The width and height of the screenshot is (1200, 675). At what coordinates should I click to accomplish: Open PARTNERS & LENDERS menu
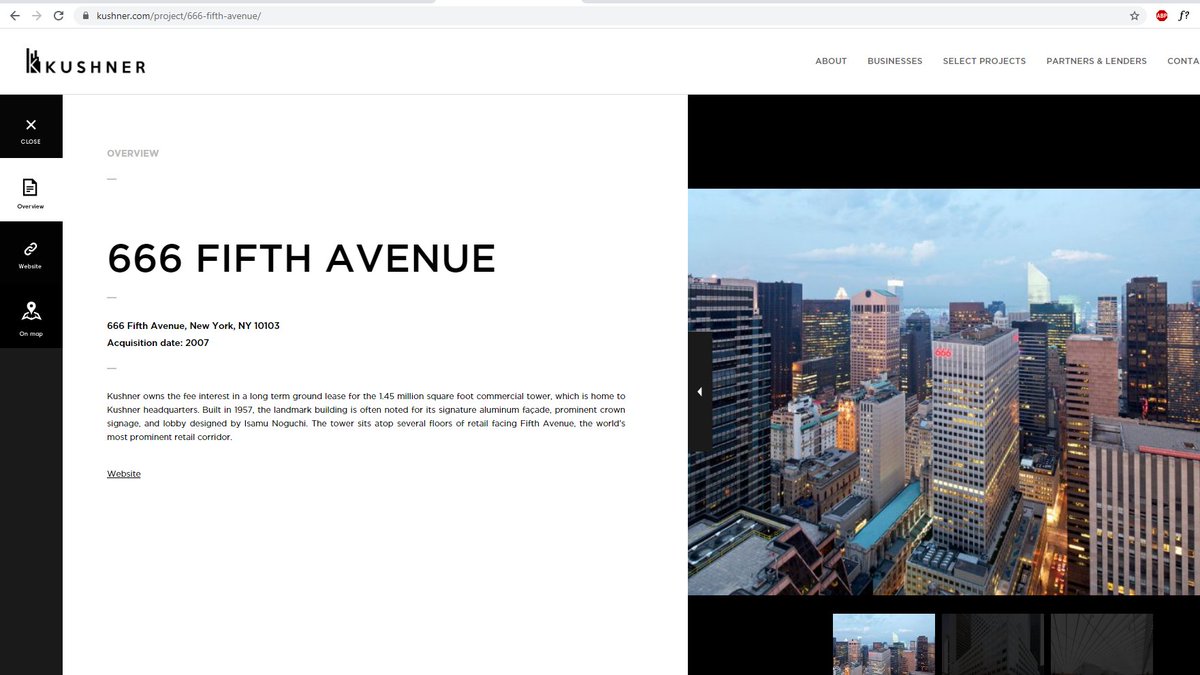point(1096,61)
